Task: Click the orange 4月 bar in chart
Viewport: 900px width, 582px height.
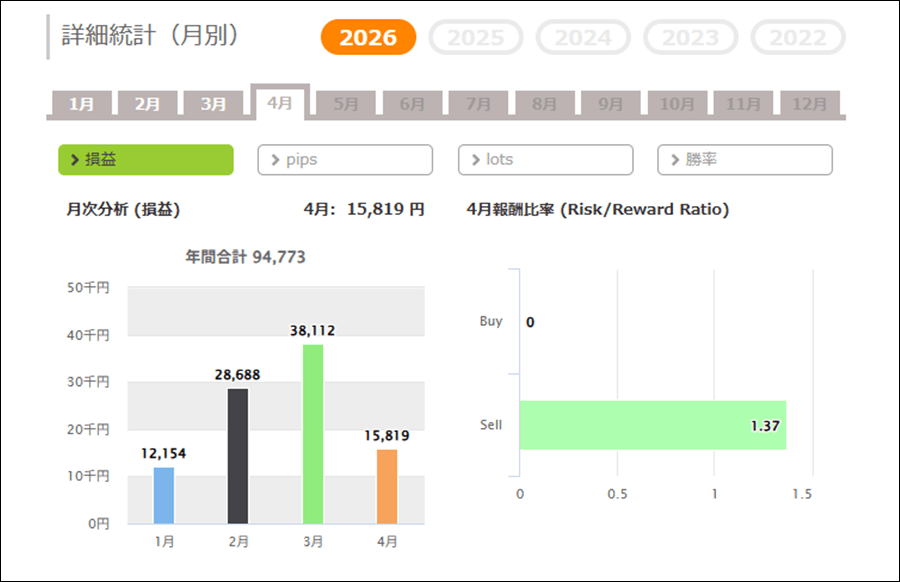Action: (x=387, y=486)
